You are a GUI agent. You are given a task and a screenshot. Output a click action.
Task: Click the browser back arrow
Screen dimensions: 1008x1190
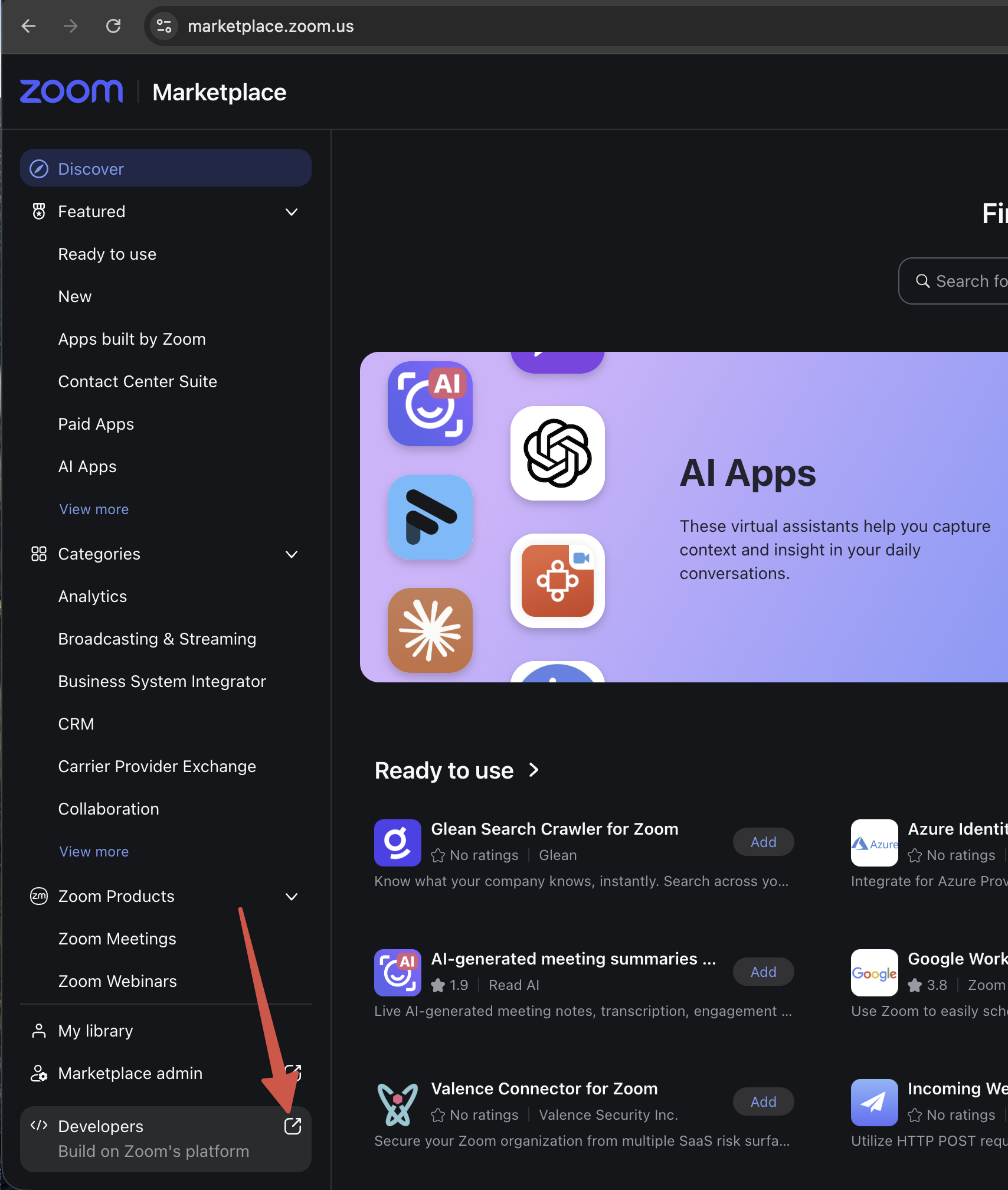28,26
